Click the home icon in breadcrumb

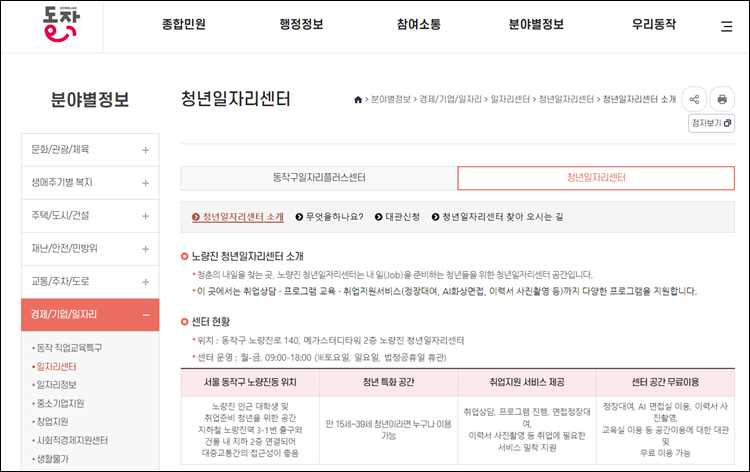[358, 99]
